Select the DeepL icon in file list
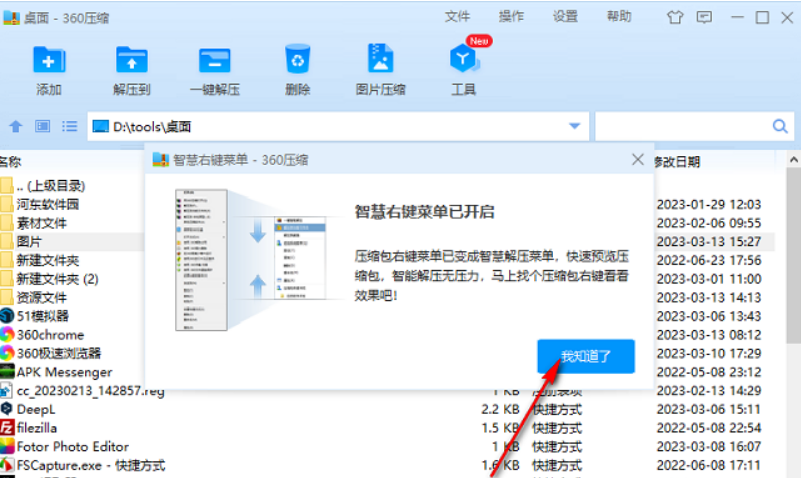 [7, 409]
